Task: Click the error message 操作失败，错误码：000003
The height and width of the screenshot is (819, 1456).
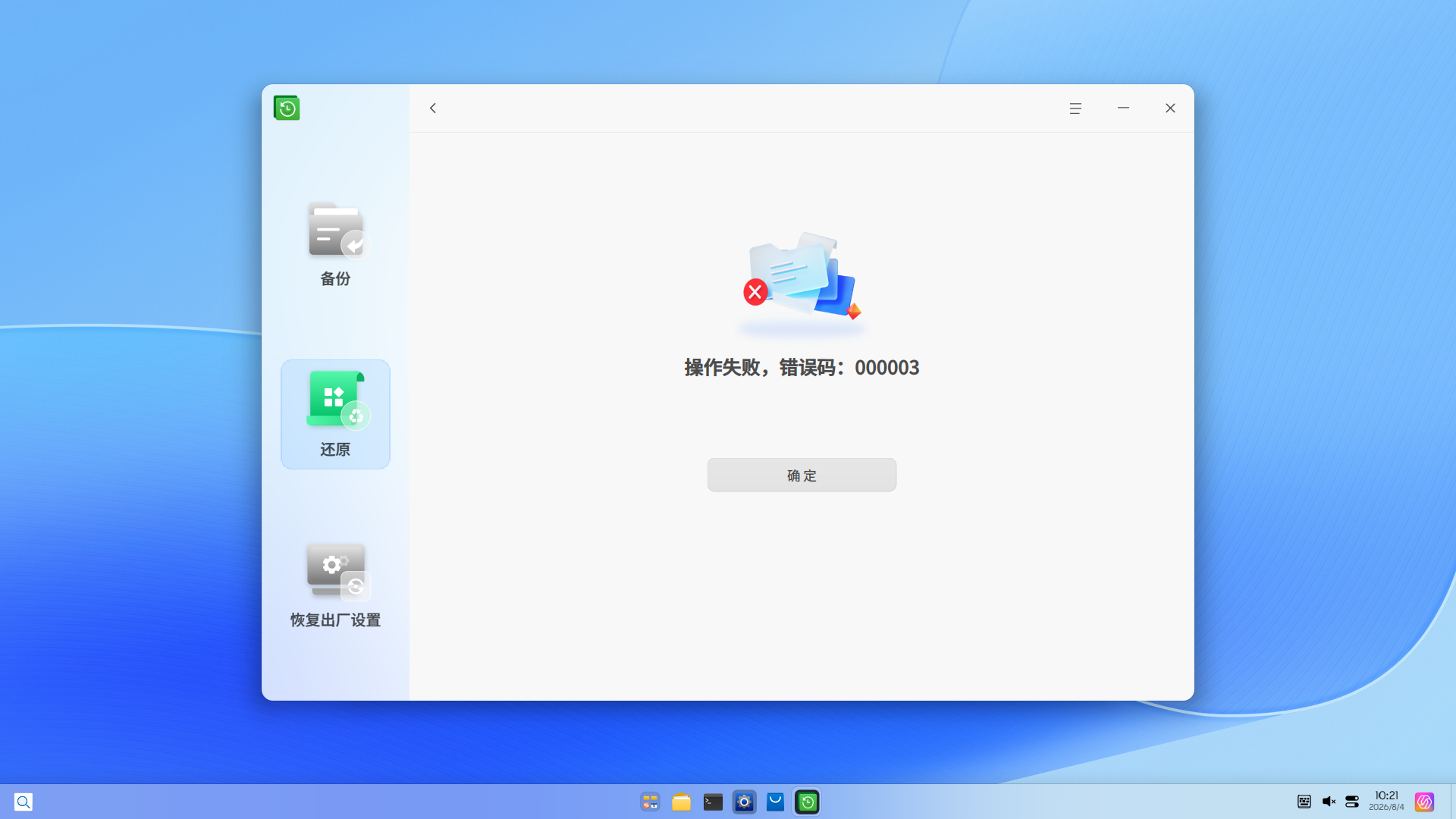Action: [x=802, y=368]
